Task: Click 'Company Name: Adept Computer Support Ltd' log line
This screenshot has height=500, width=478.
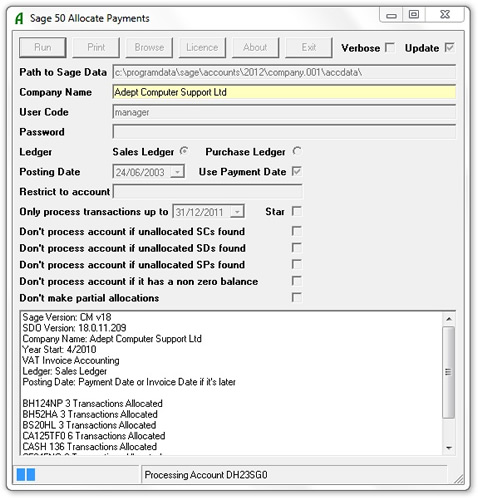Action: [112, 339]
